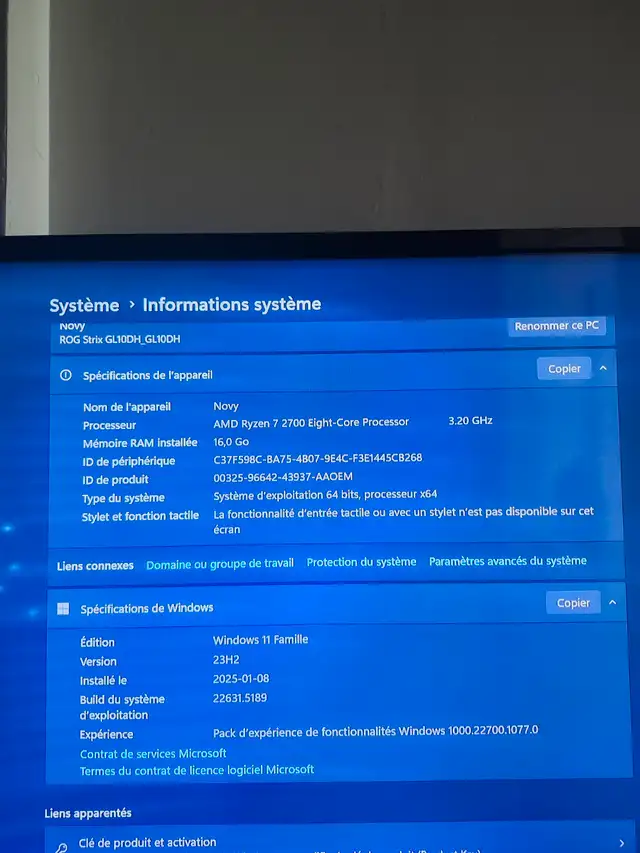Click the Liens apparentés heading
Image resolution: width=640 pixels, height=853 pixels.
tap(88, 813)
